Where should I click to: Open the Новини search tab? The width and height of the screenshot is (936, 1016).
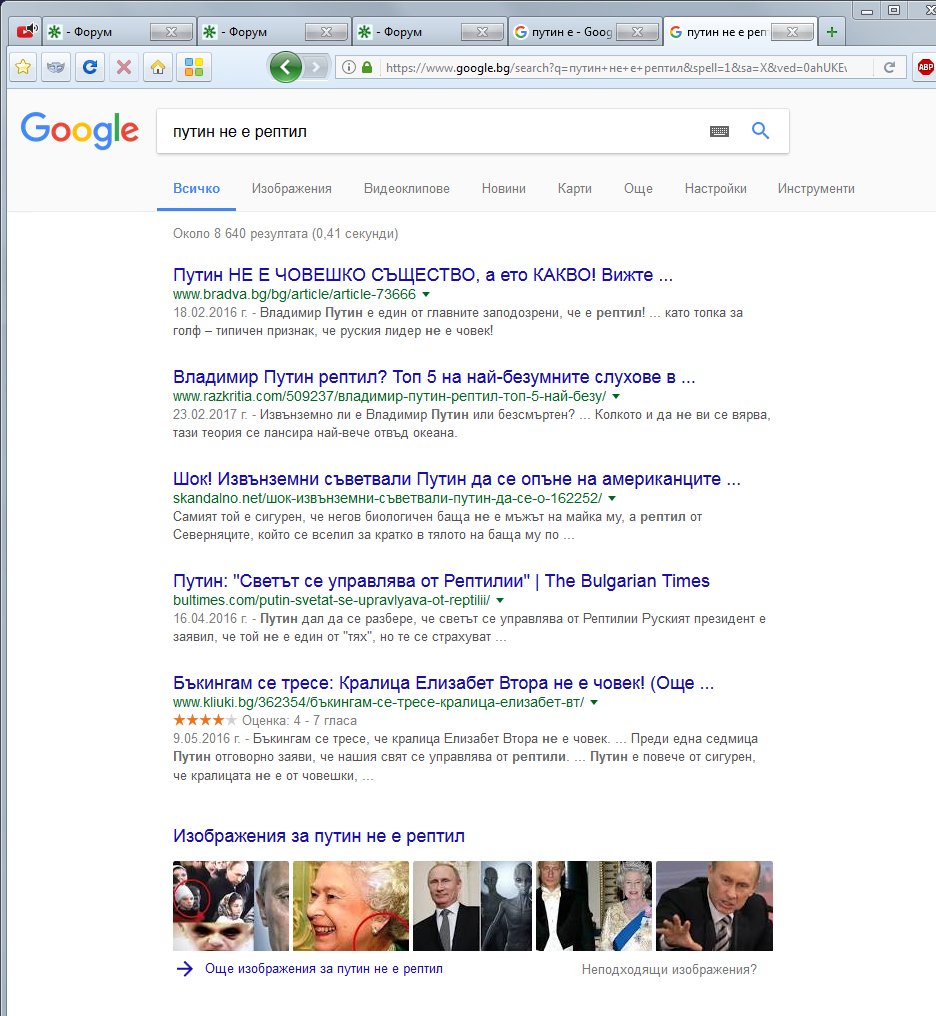(504, 189)
